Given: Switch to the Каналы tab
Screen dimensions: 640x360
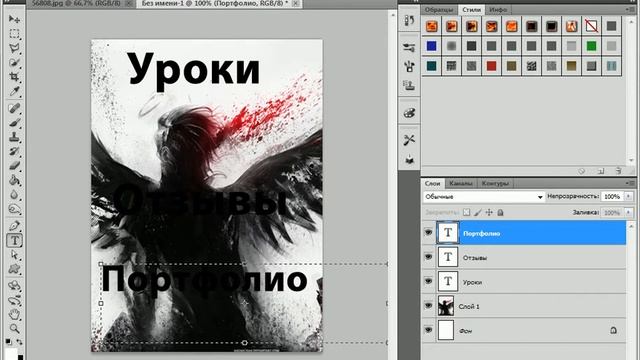Looking at the screenshot, I should click(460, 183).
